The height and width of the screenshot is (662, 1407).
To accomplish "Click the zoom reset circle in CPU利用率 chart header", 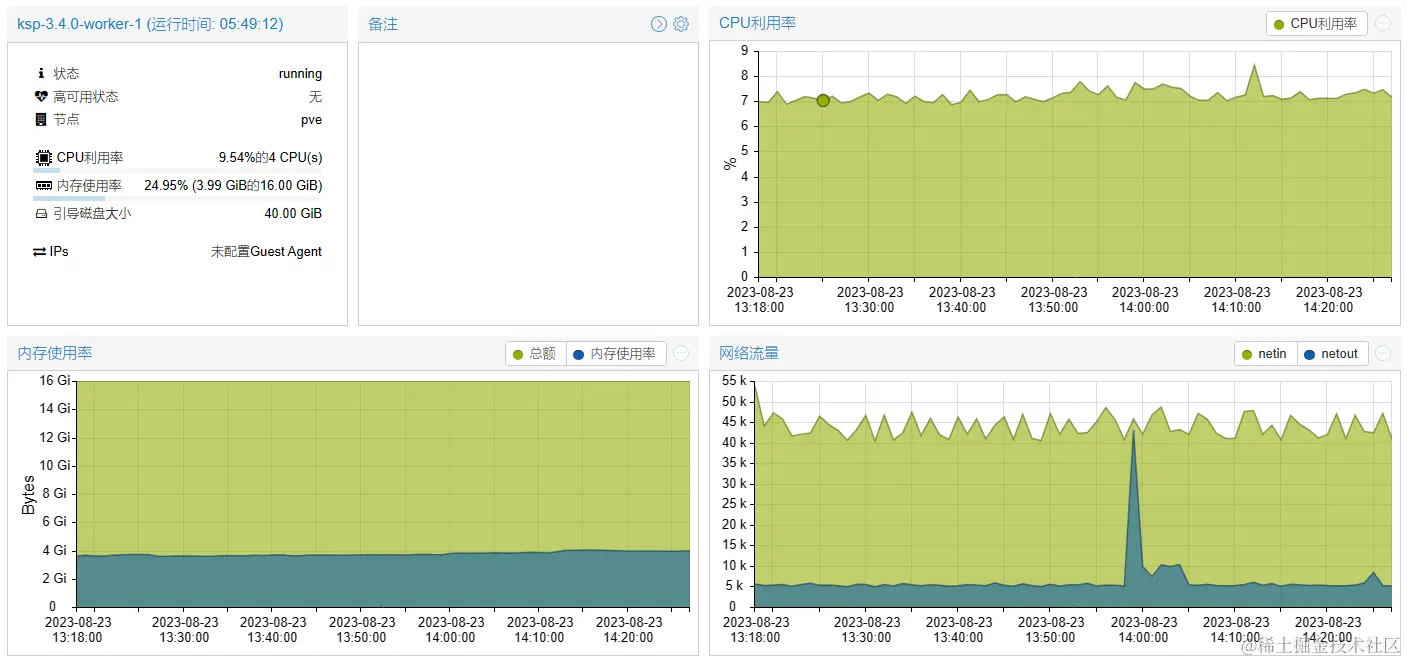I will (x=1383, y=23).
